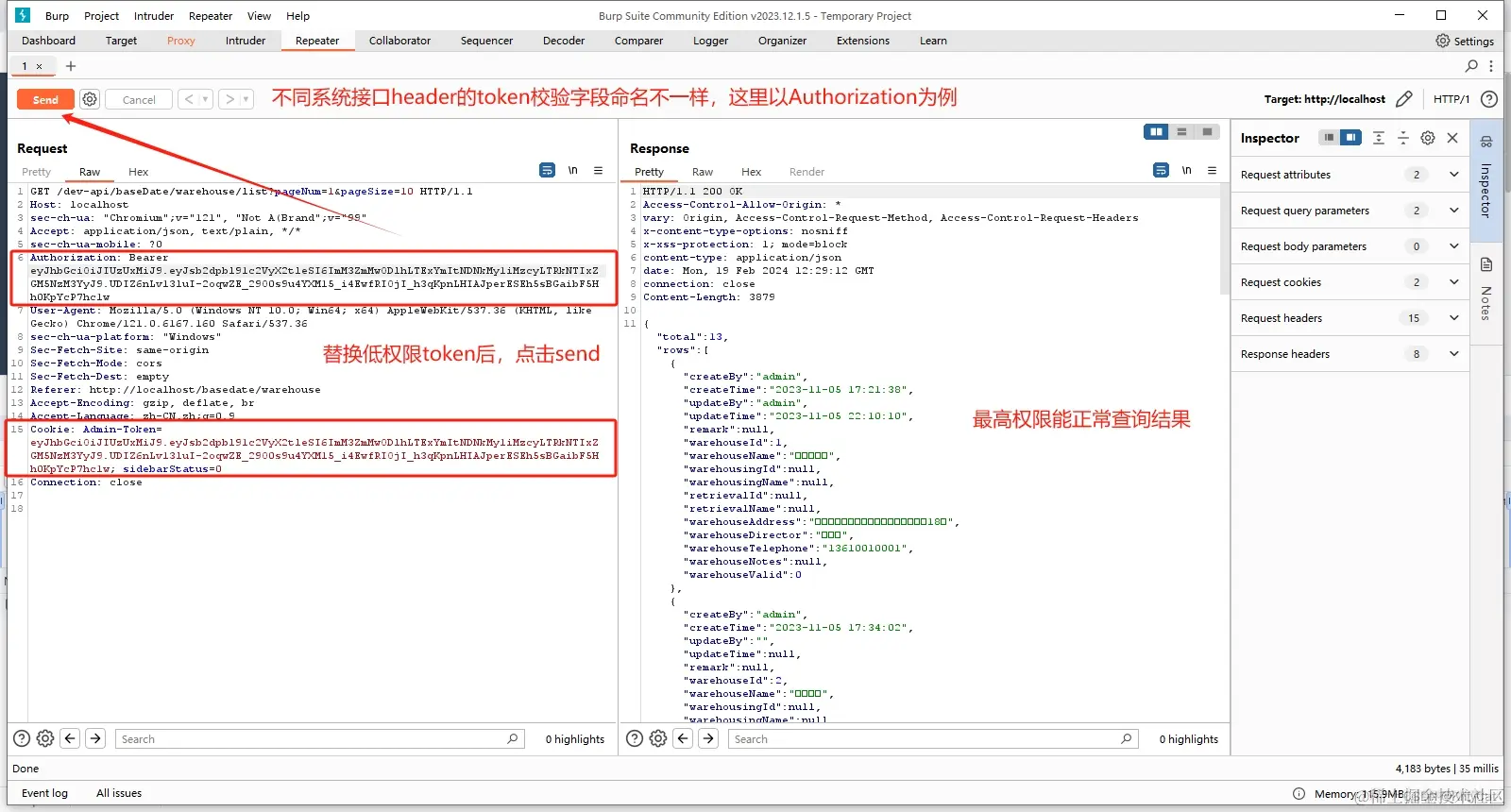Viewport: 1511px width, 812px height.
Task: Switch response to Render view
Action: pyautogui.click(x=806, y=172)
